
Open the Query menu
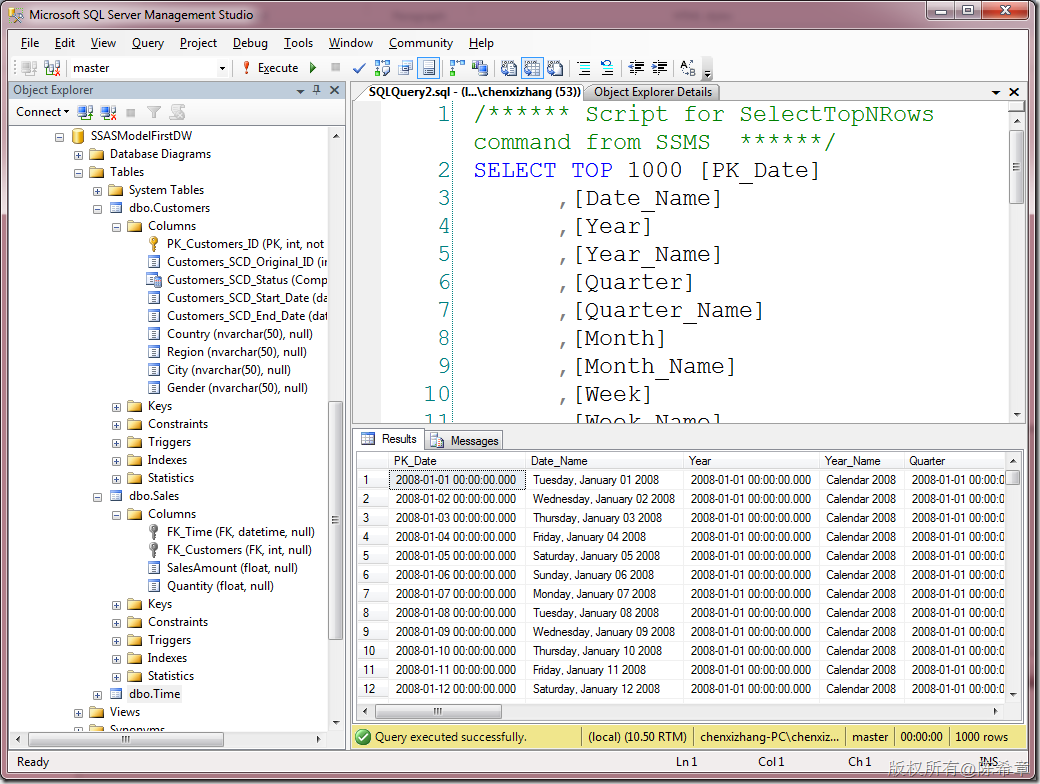(147, 43)
